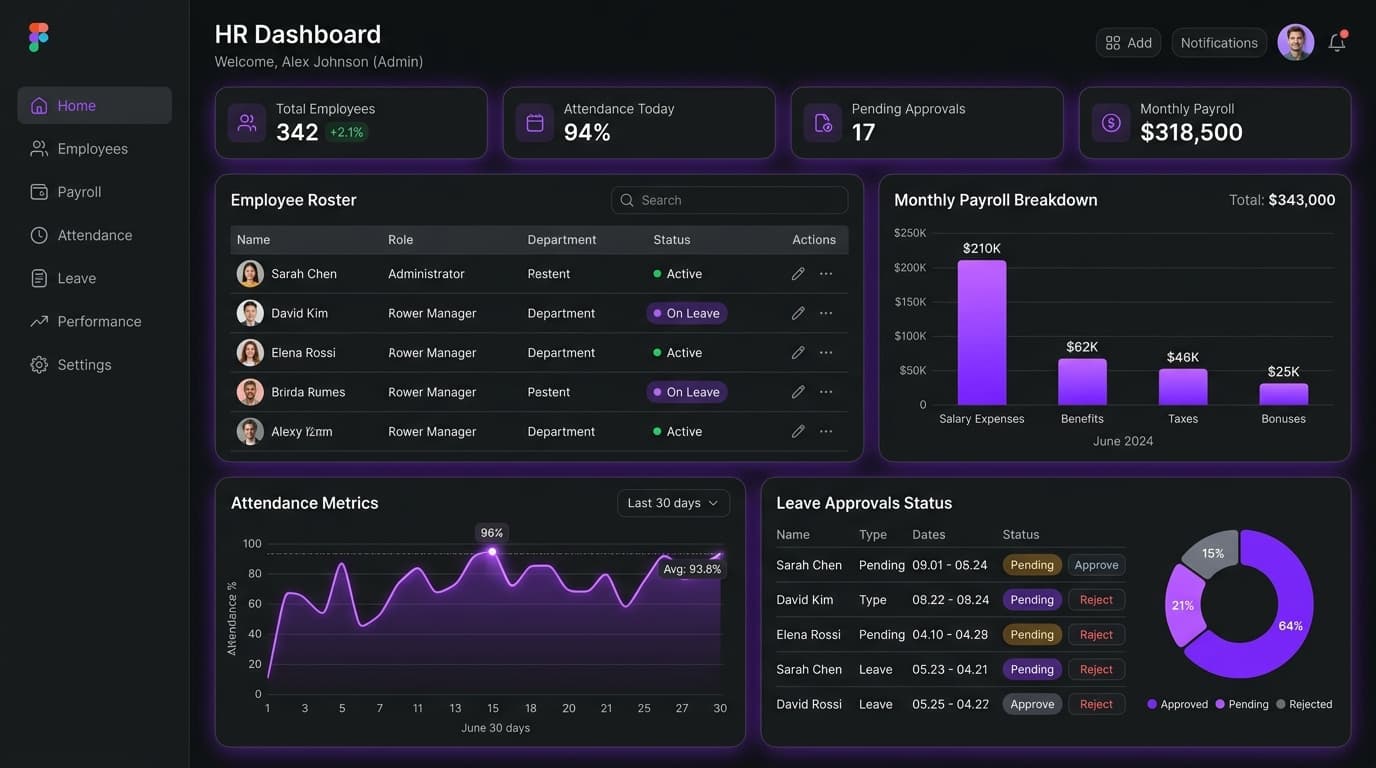
Task: Open the ellipsis menu in the last roster row
Action: click(x=826, y=432)
